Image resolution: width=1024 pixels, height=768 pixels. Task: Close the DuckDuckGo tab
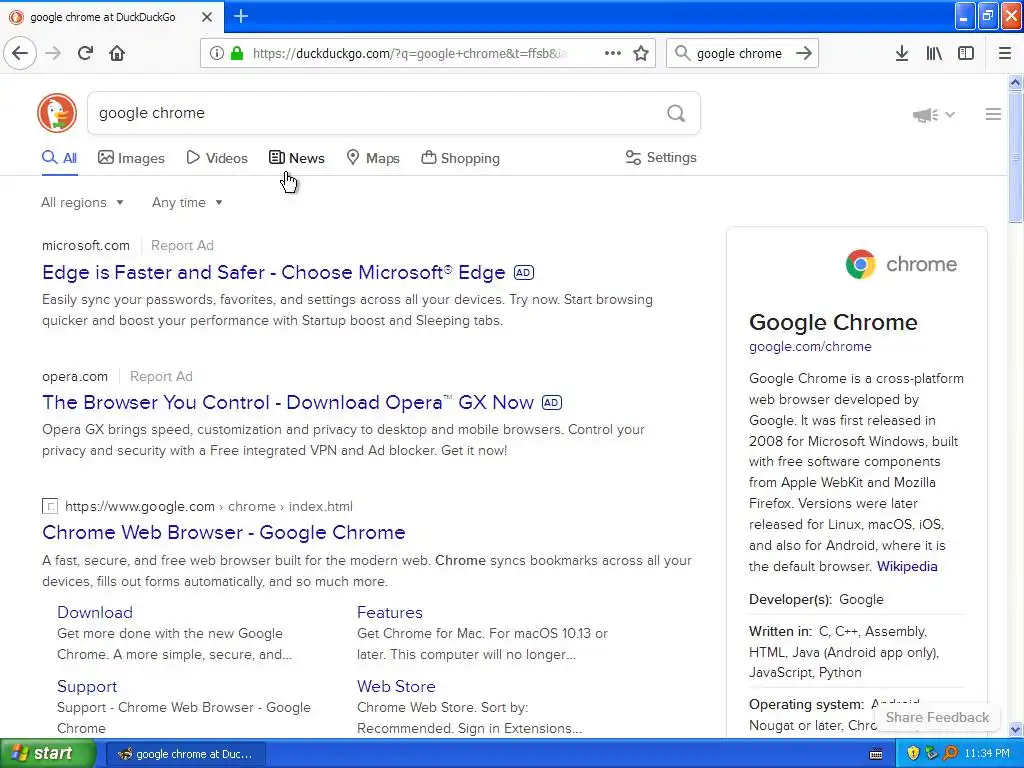pos(207,17)
